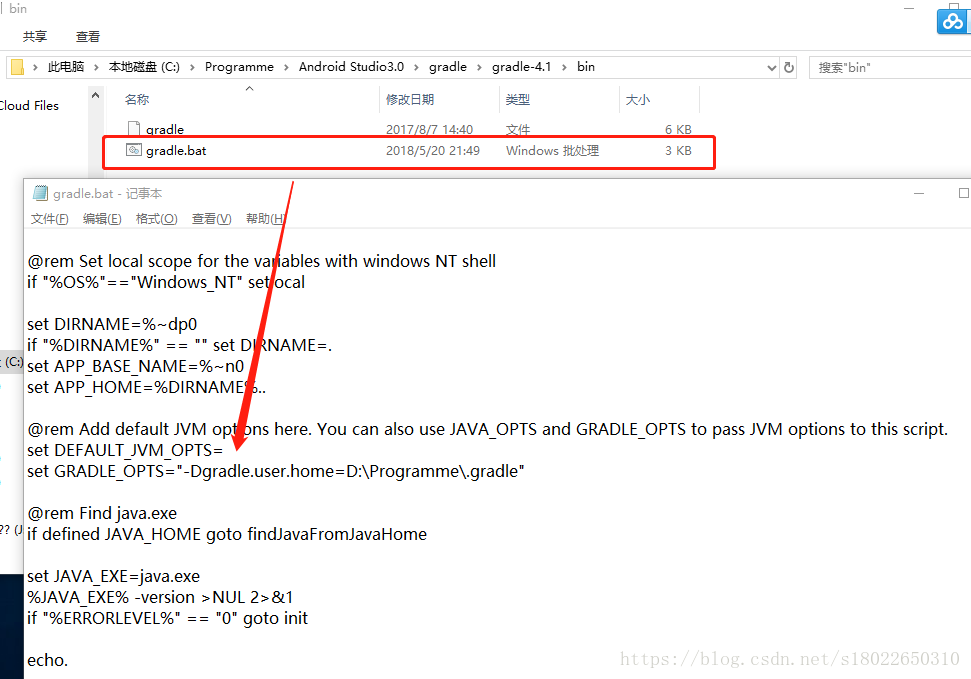971x679 pixels.
Task: Expand chevron after 此电脑 in path
Action: tap(96, 68)
